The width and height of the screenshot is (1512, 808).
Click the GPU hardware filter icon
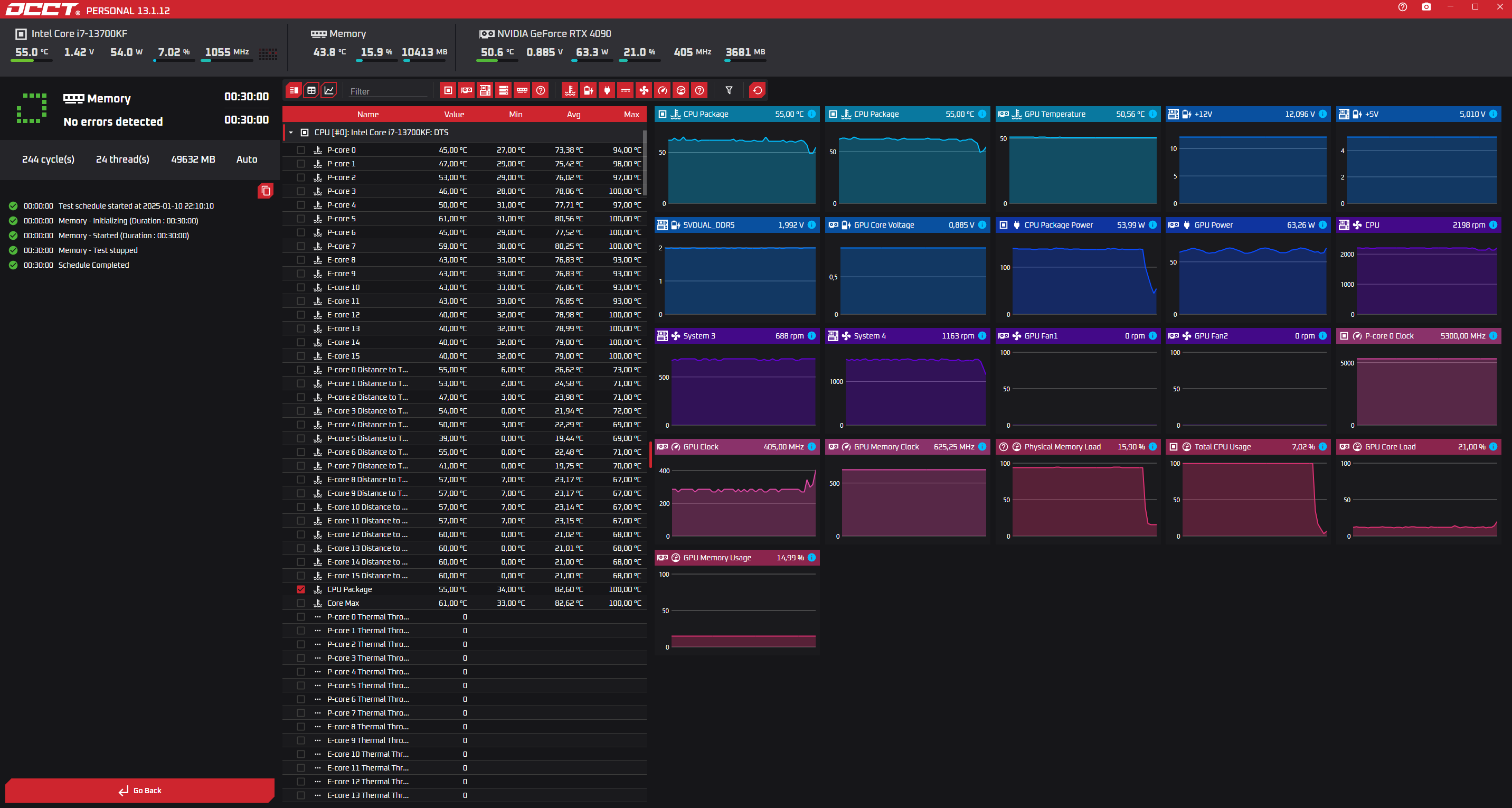(467, 90)
